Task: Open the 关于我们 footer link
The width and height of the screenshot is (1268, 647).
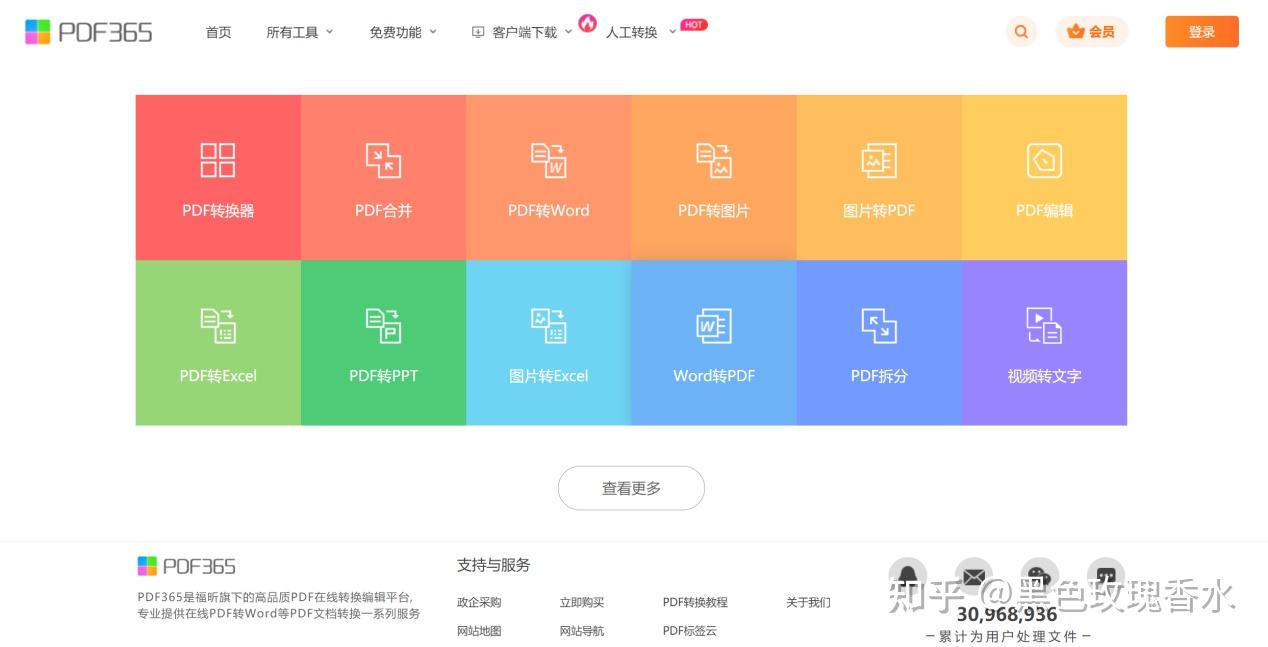Action: 808,602
